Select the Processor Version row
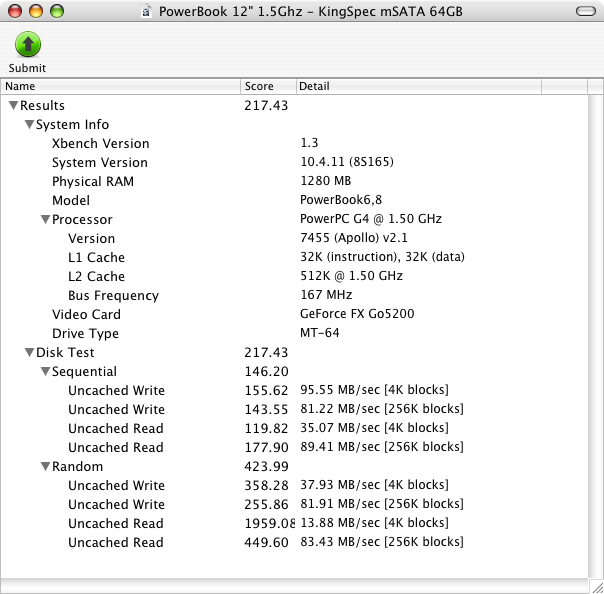Image resolution: width=604 pixels, height=594 pixels. click(x=294, y=238)
